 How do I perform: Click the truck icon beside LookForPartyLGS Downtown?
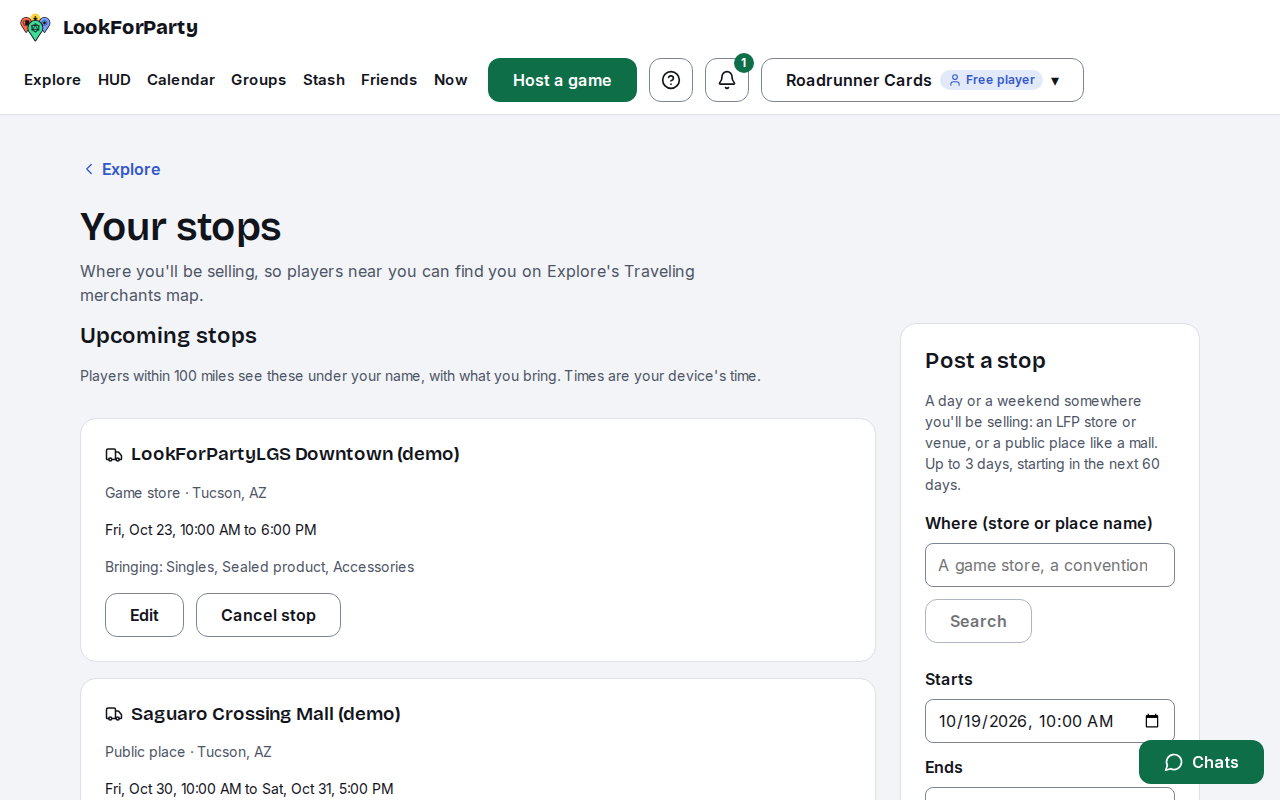click(x=114, y=455)
